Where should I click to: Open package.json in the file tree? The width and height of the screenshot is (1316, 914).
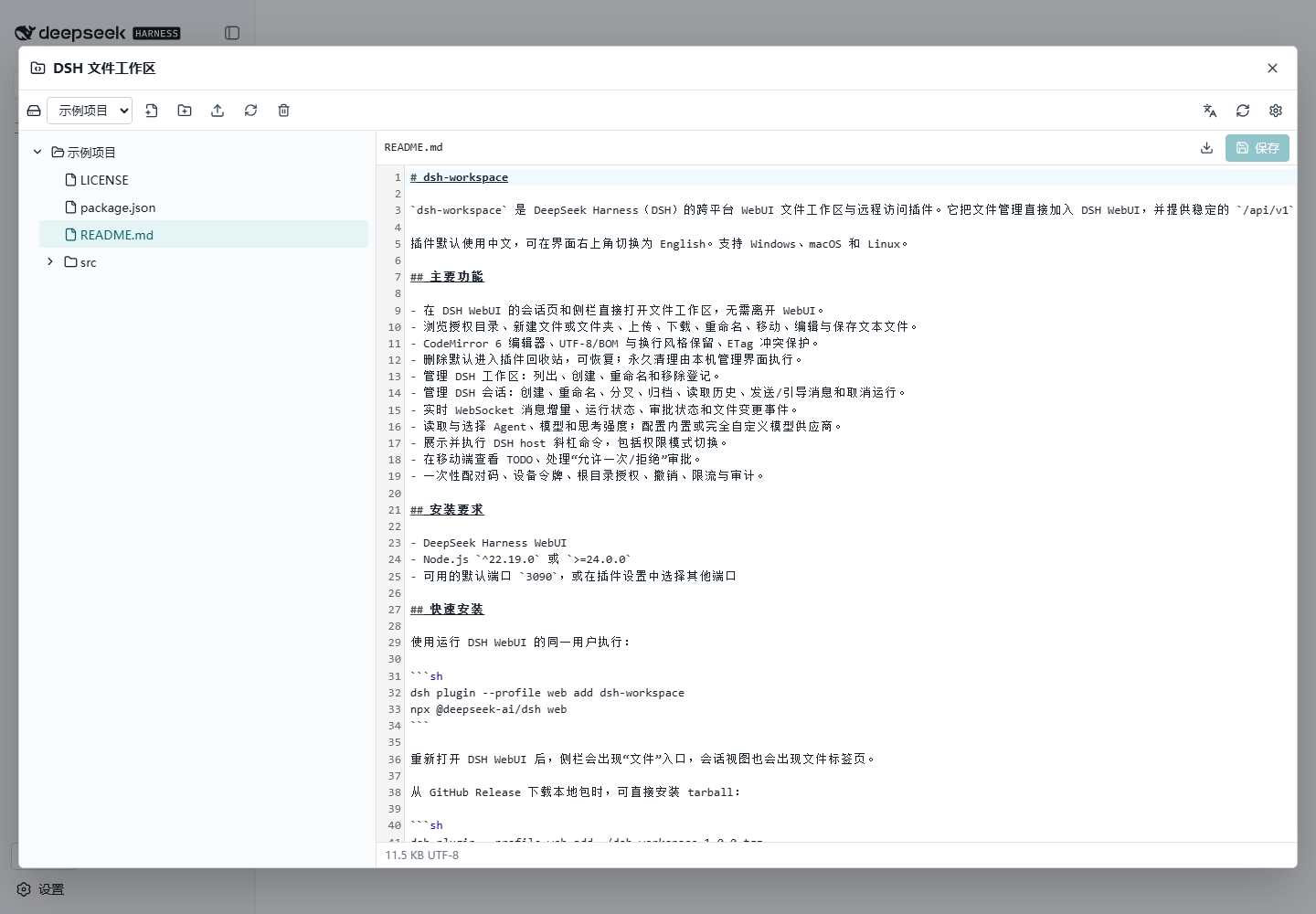pos(118,207)
